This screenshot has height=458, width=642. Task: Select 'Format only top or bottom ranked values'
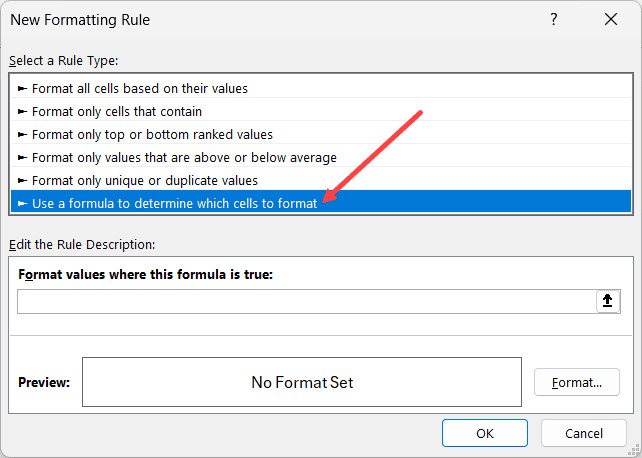(152, 134)
